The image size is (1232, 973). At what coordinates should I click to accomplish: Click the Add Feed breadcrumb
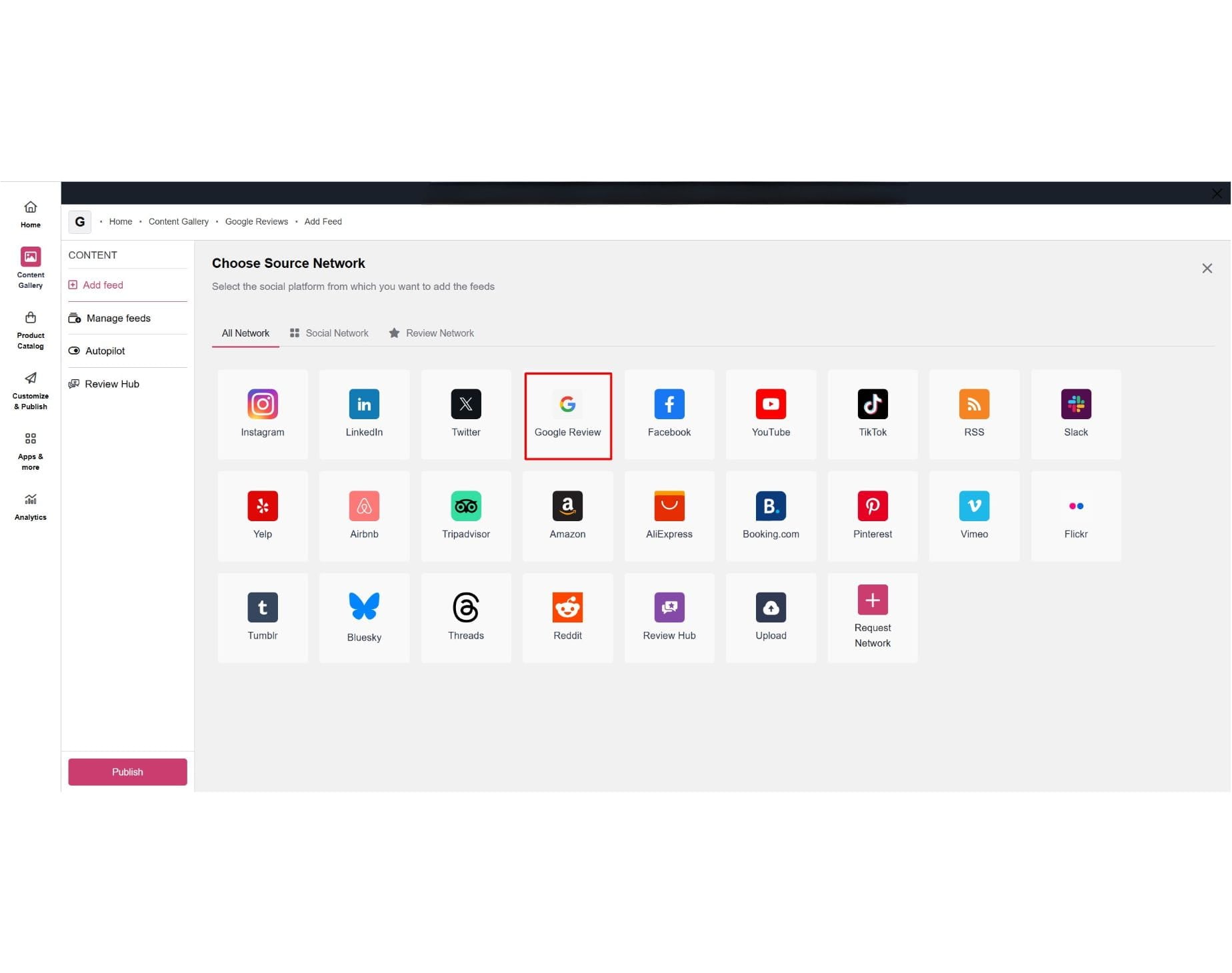coord(323,222)
